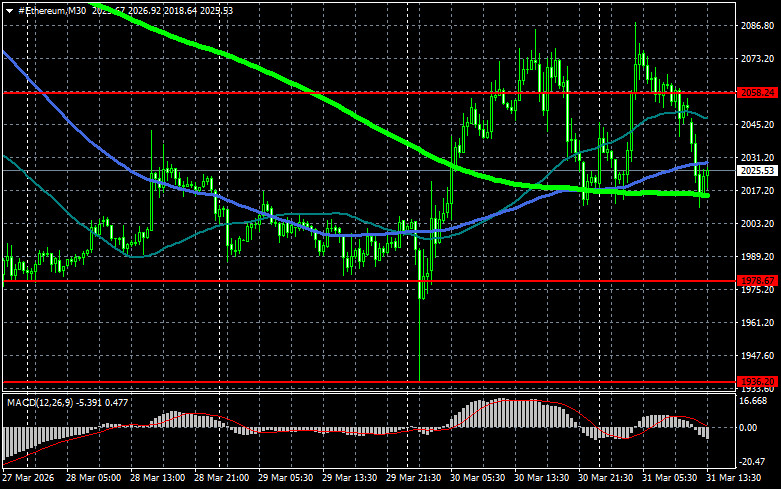Open the chart dropdown arrow beside #Ethereum
Screen dimensions: 781x489
[9, 11]
